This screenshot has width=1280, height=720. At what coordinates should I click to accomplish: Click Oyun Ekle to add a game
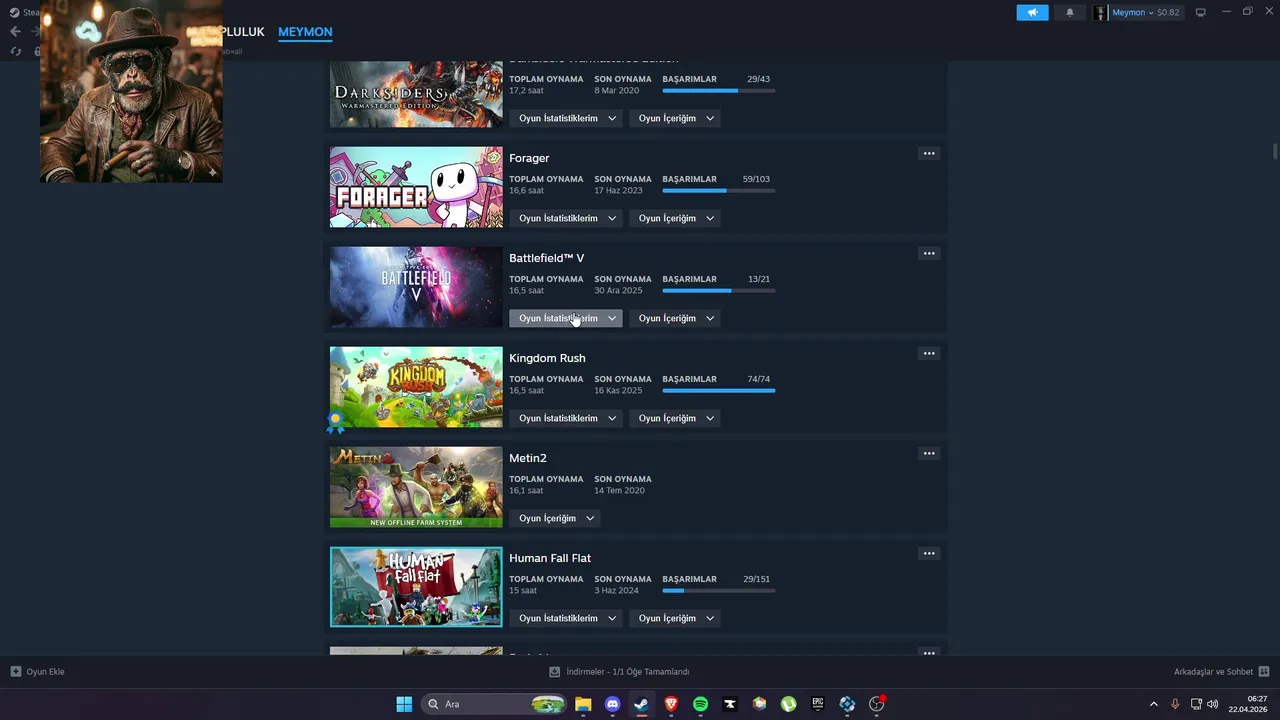[x=37, y=671]
